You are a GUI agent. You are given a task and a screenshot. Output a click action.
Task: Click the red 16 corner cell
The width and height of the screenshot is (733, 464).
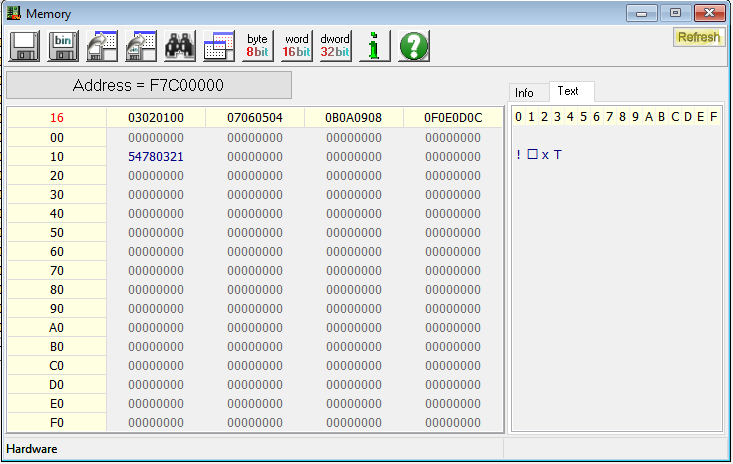tap(57, 118)
